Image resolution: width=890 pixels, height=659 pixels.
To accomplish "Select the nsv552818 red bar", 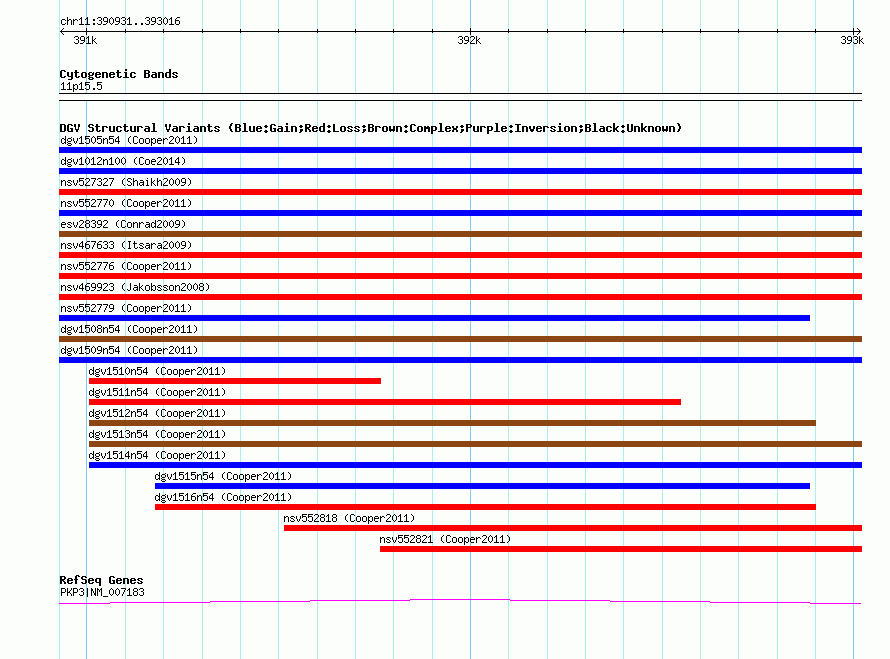I will pos(573,528).
